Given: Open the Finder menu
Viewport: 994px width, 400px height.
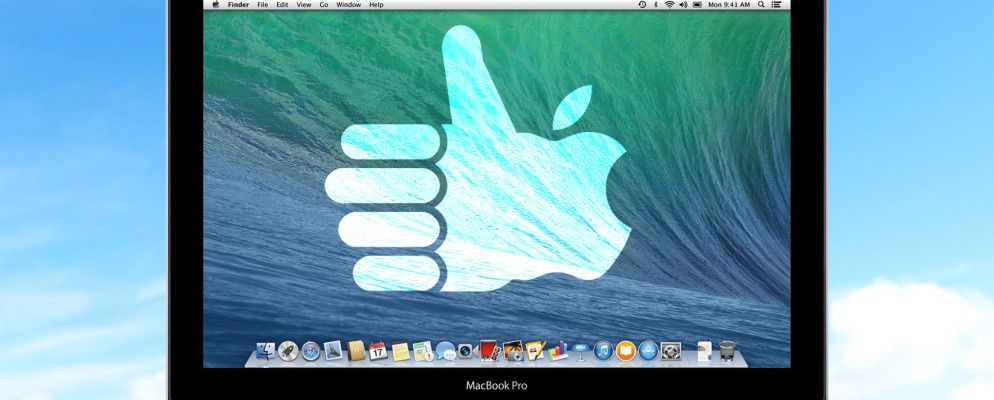Looking at the screenshot, I should tap(238, 4).
